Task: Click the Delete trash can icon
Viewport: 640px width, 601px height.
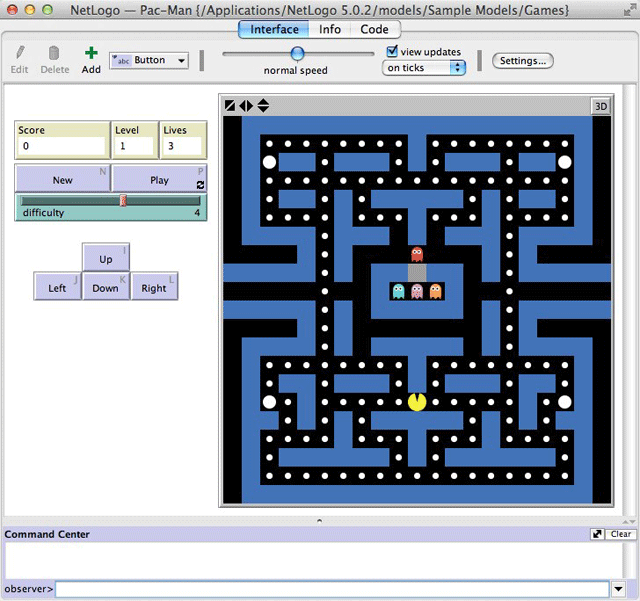Action: (54, 53)
